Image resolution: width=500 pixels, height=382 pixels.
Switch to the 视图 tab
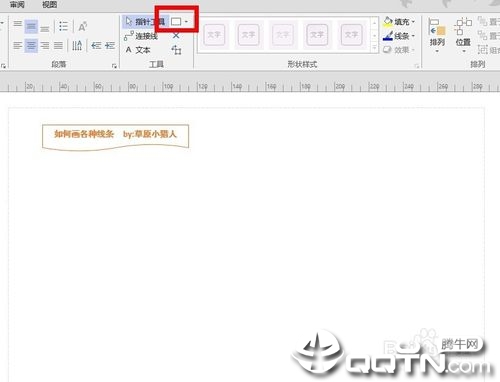pyautogui.click(x=49, y=4)
